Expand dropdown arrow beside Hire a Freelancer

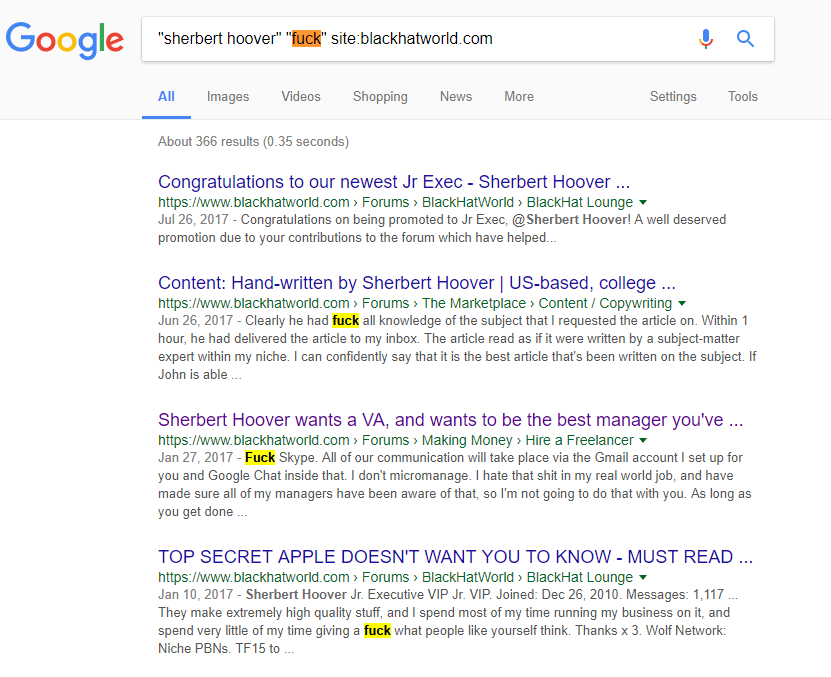pos(643,440)
